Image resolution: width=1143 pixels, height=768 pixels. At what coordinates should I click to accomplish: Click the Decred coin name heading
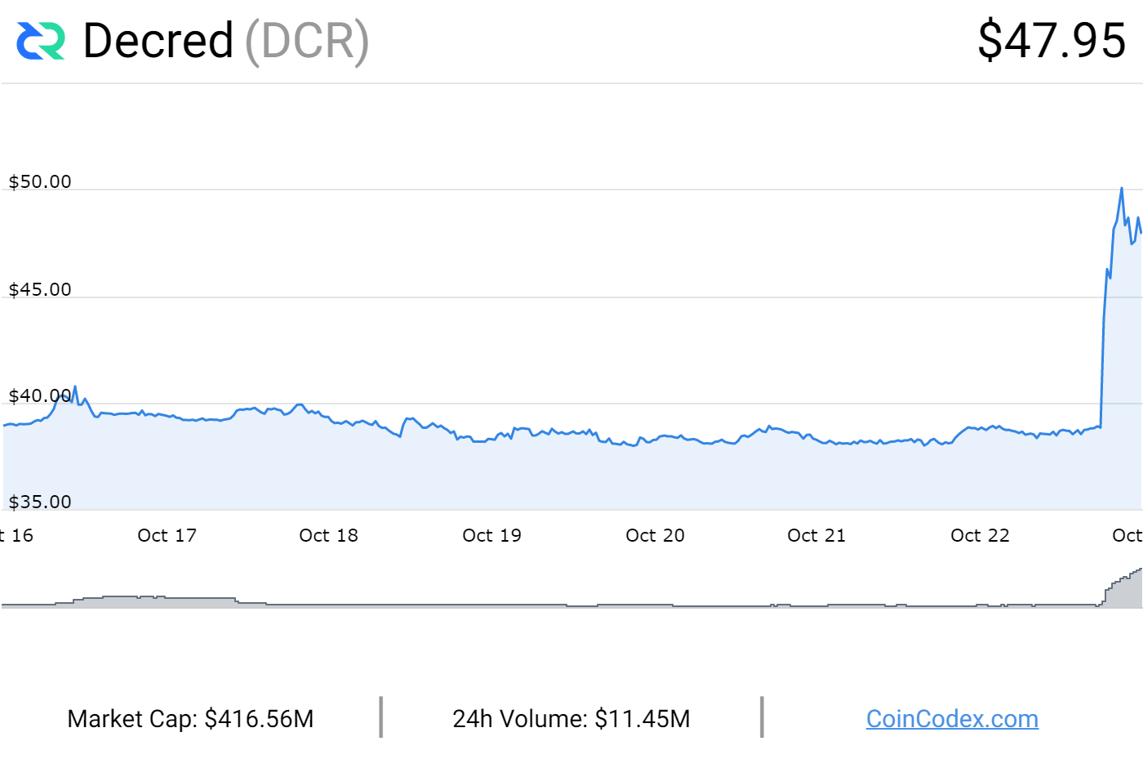click(158, 41)
